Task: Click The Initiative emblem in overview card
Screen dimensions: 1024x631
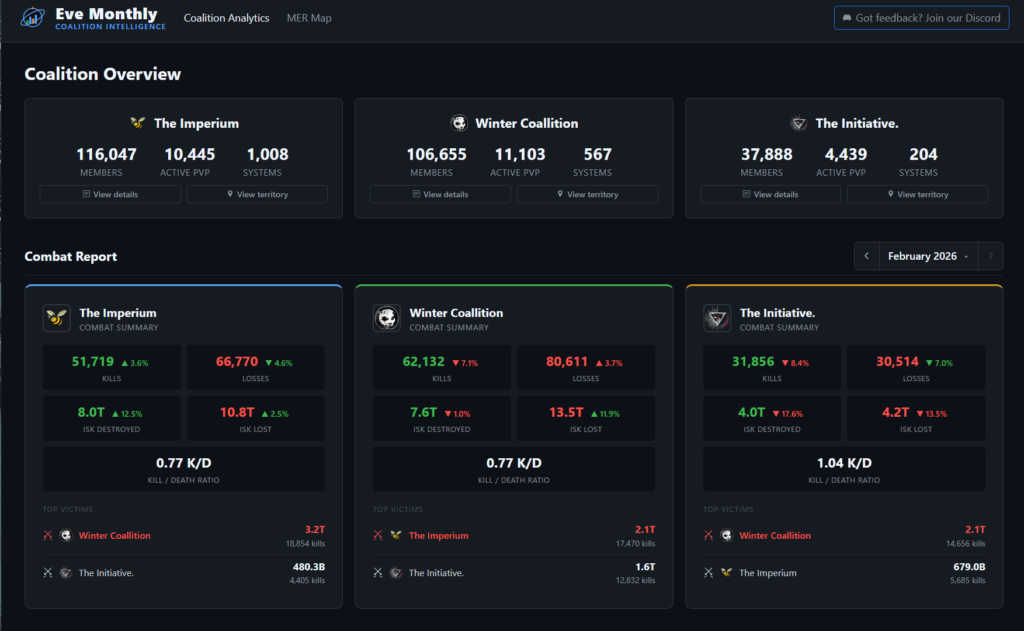Action: 798,123
